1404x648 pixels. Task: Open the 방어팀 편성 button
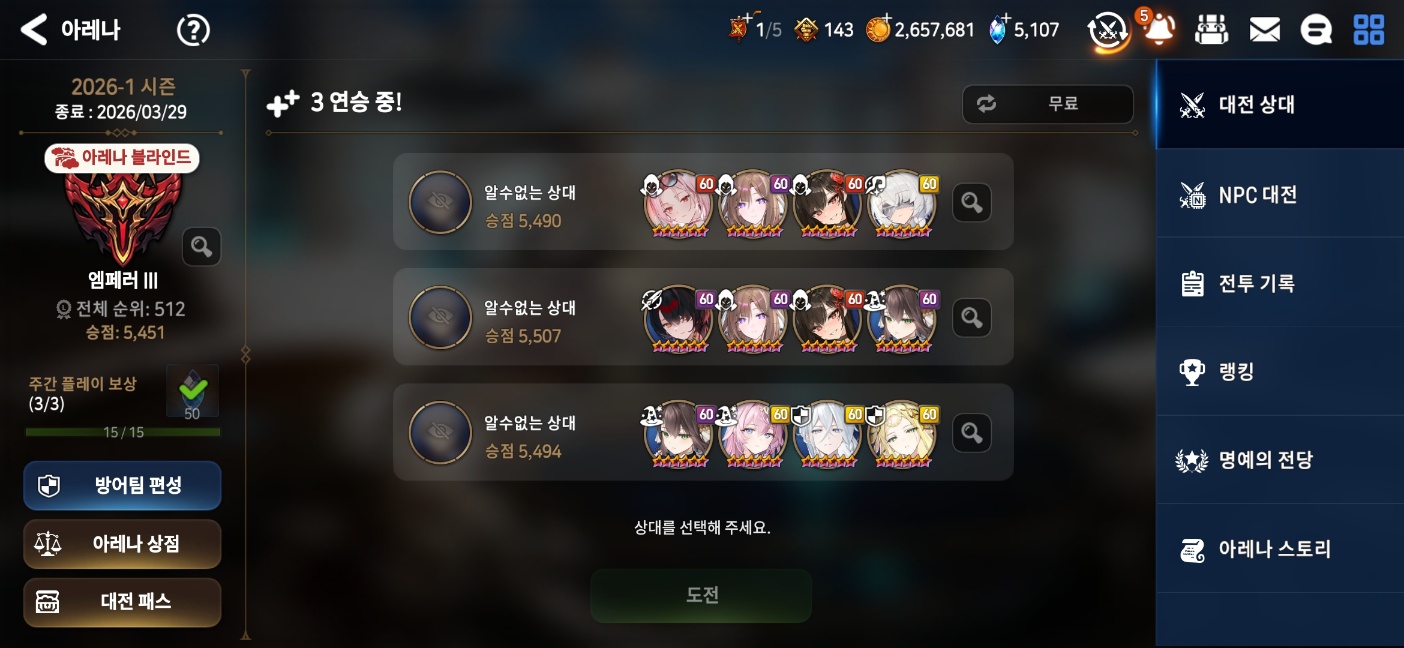pos(122,486)
